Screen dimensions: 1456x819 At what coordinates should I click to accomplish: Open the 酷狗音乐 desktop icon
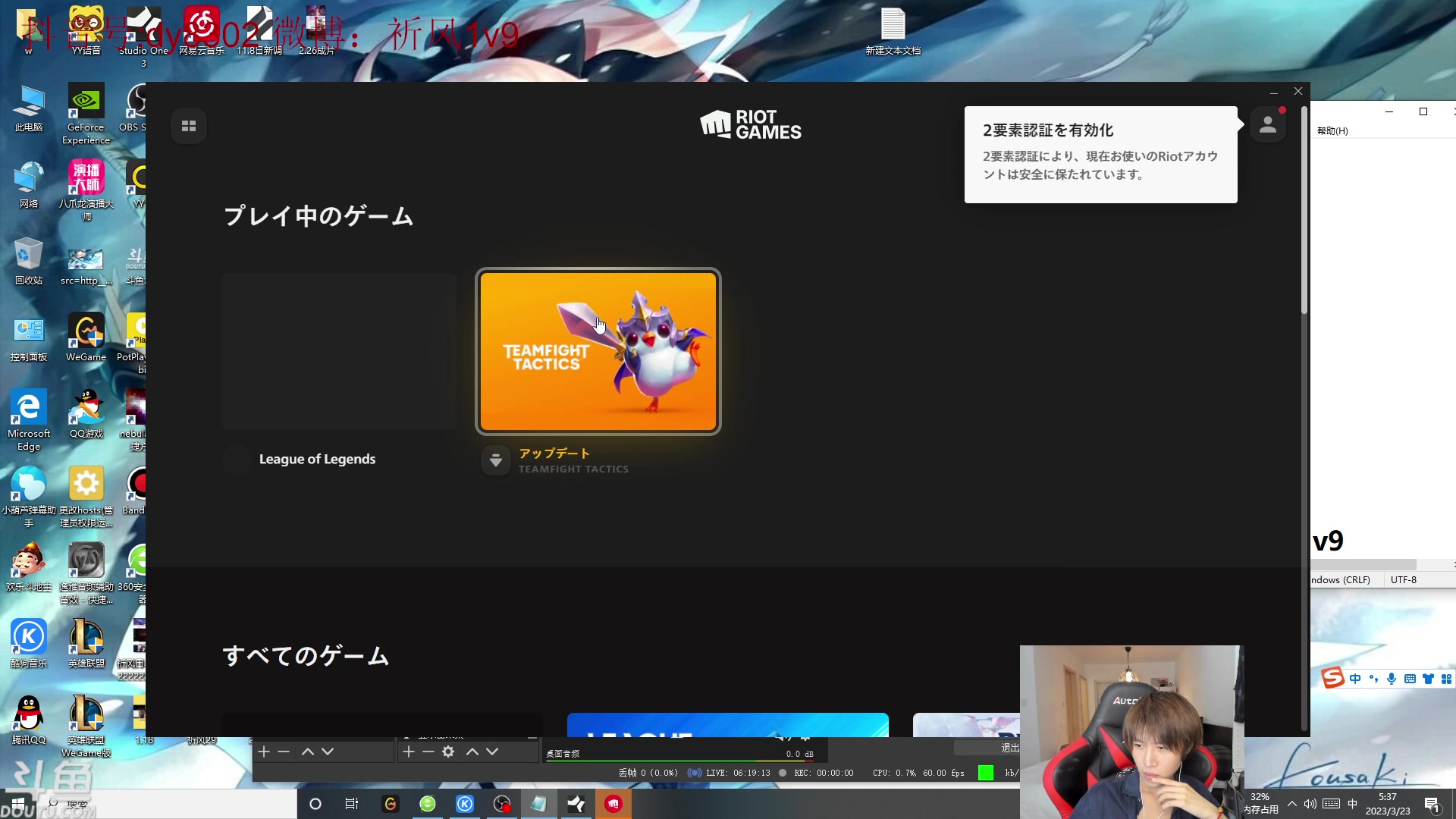(x=29, y=645)
